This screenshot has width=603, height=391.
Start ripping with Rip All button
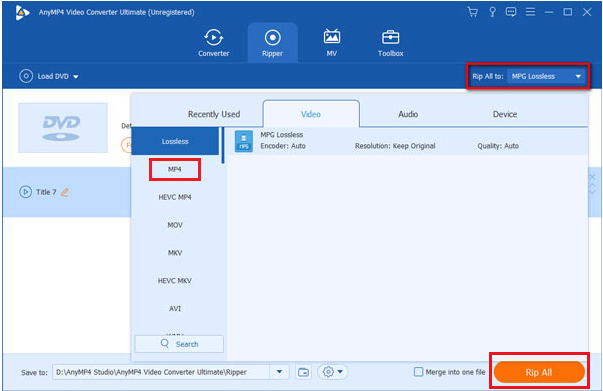point(539,372)
